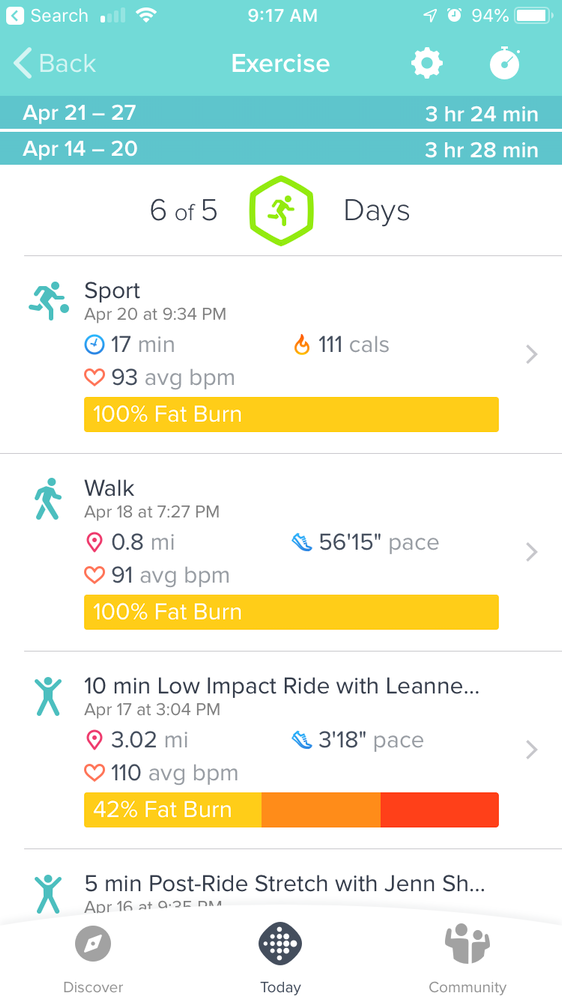Open the Low Impact Ride chevron arrow
This screenshot has width=562, height=999.
532,749
